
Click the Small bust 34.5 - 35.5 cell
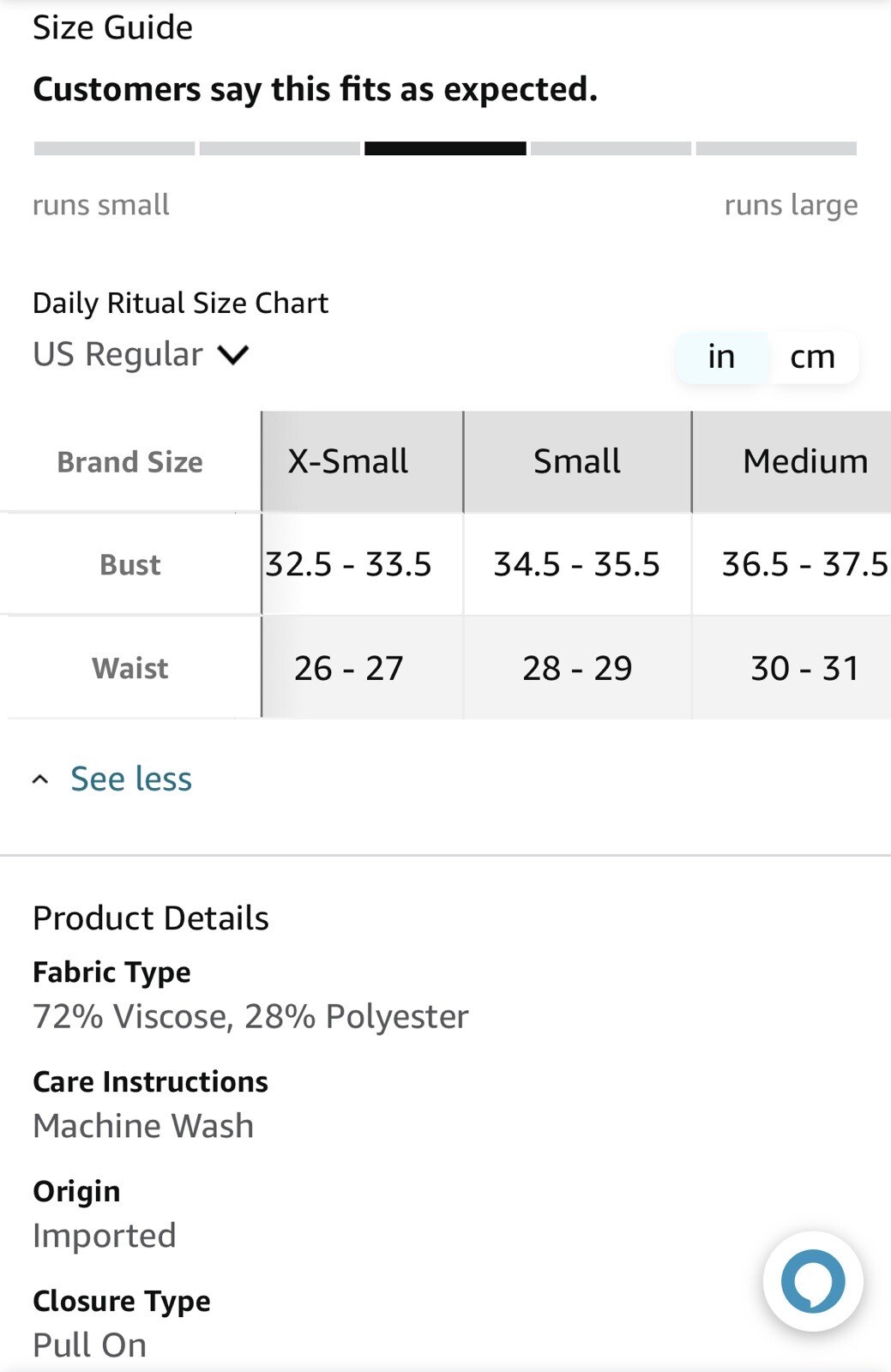pyautogui.click(x=577, y=564)
